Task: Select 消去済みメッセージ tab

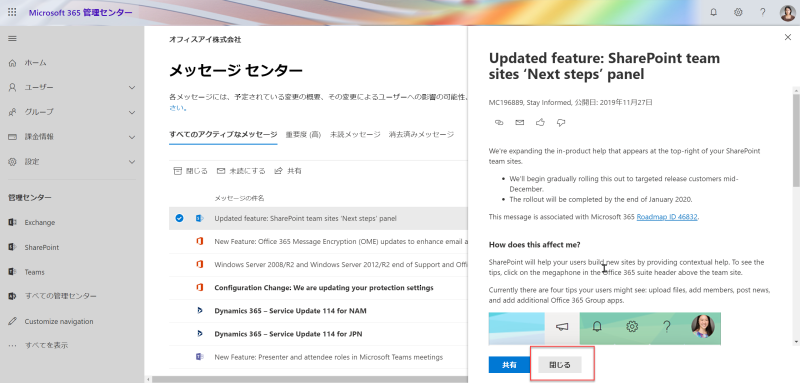Action: [421, 135]
